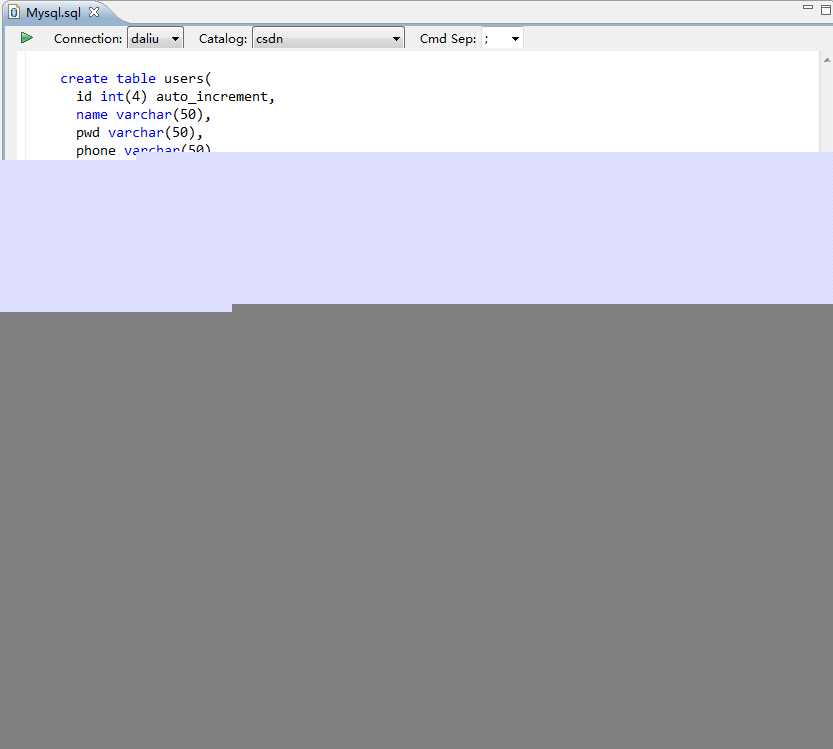Open the Catalog dropdown showing csdn
833x749 pixels.
(328, 38)
